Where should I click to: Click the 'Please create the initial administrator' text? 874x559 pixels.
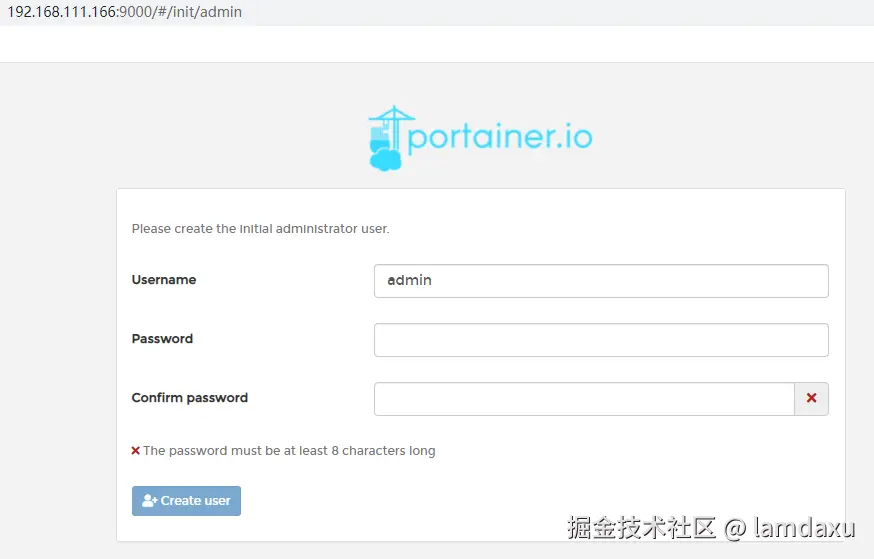click(260, 229)
